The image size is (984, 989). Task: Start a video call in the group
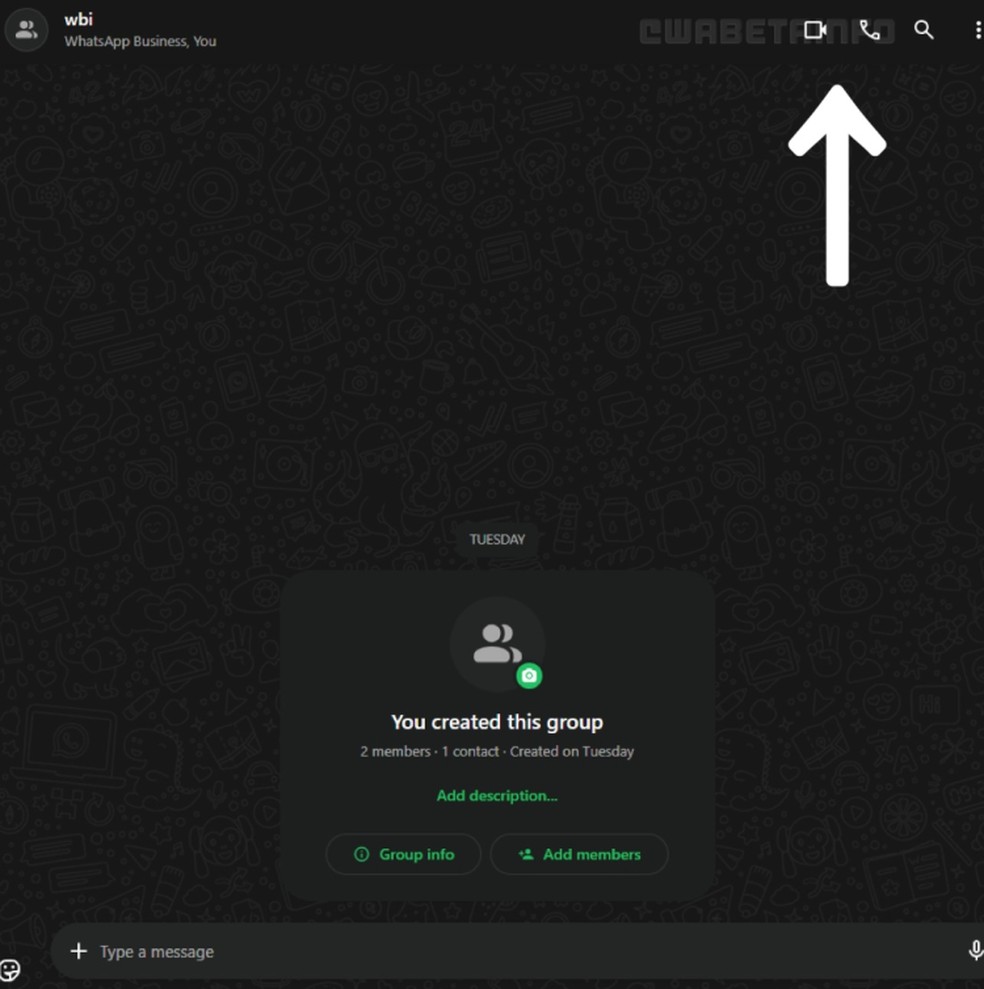[816, 29]
